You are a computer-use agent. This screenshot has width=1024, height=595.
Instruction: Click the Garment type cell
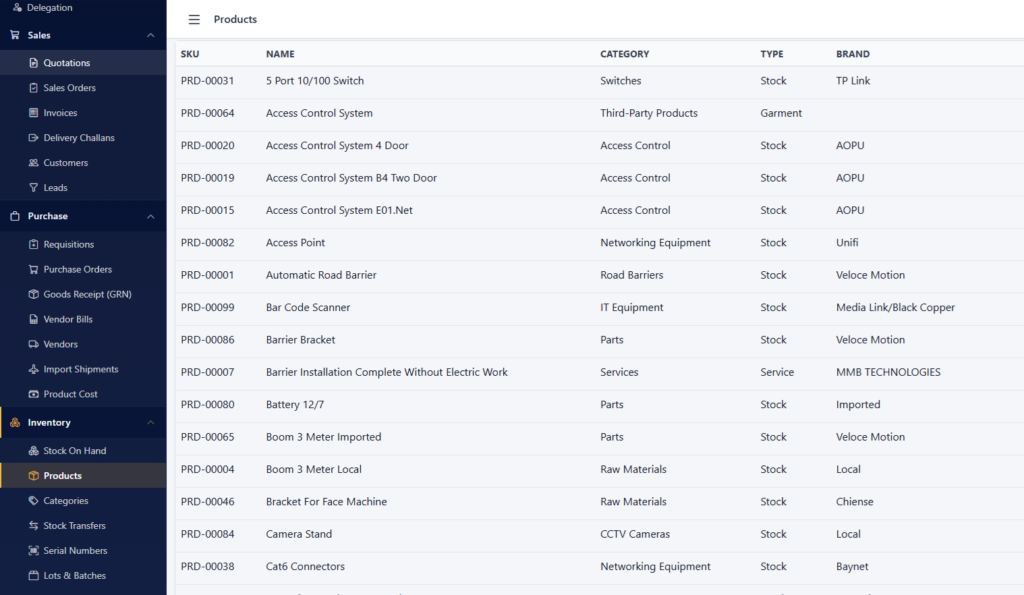coord(780,113)
